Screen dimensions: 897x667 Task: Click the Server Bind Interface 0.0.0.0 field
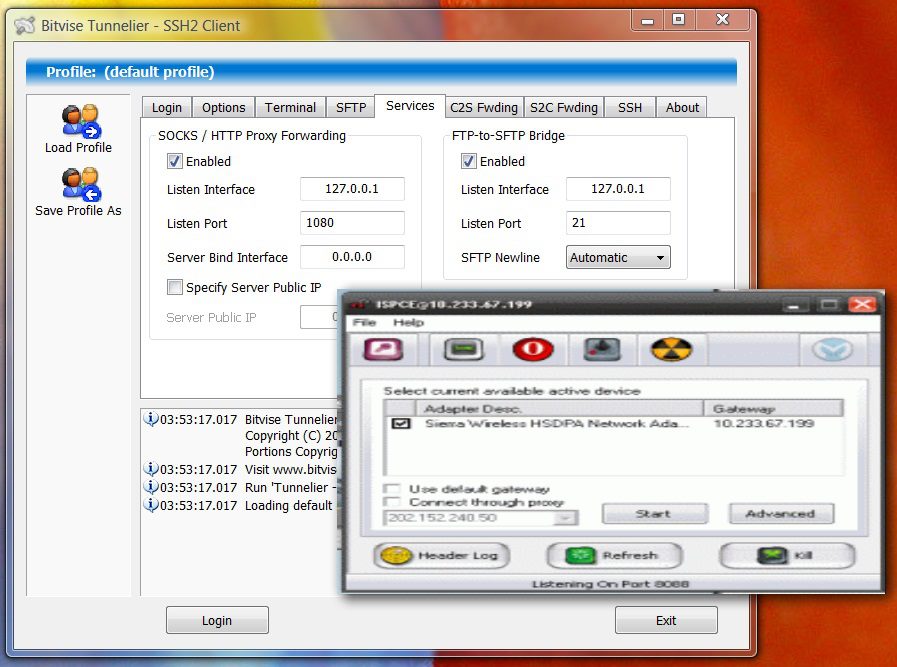(x=352, y=257)
